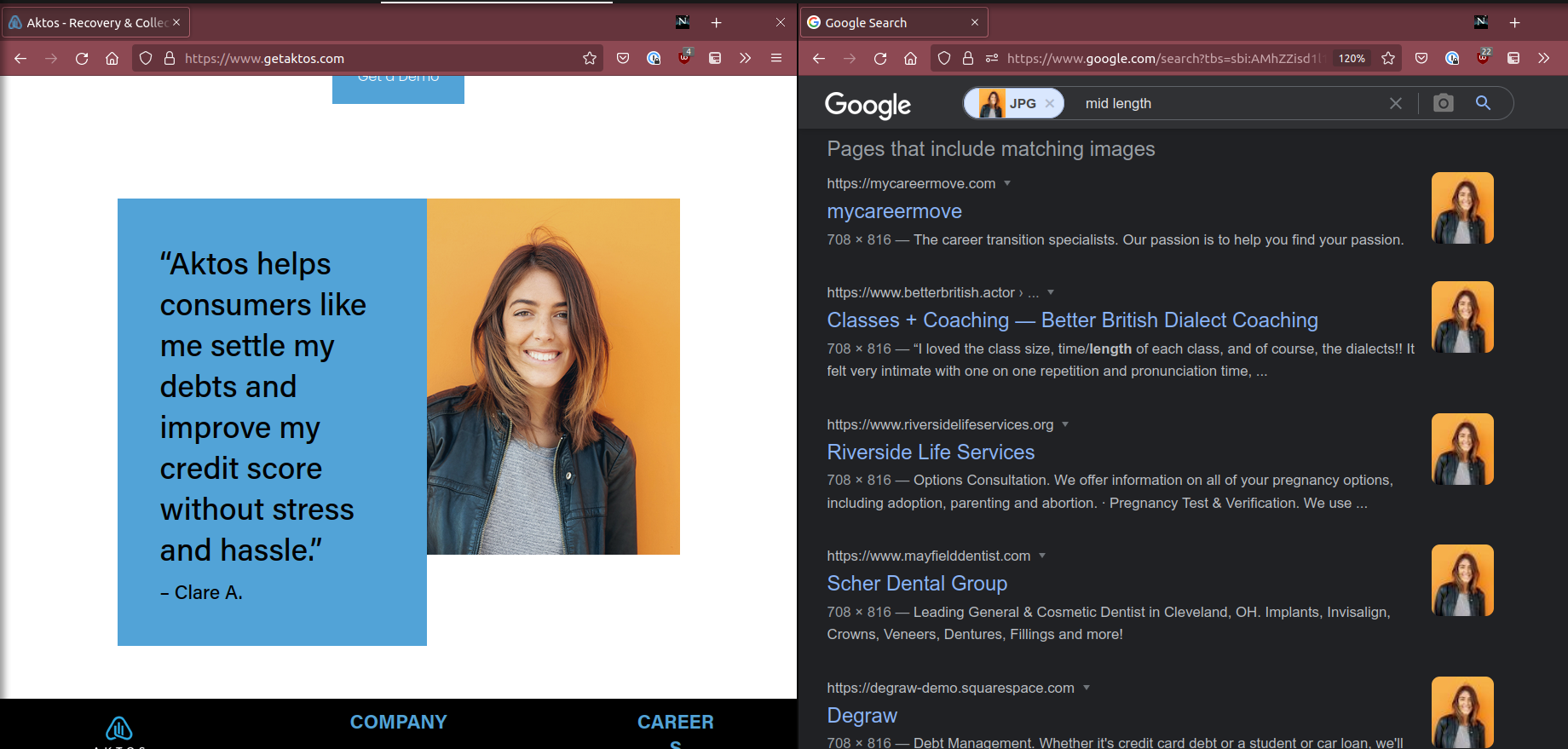1568x749 pixels.
Task: Expand options arrow next to betterbritish.actor URL
Action: [1051, 292]
